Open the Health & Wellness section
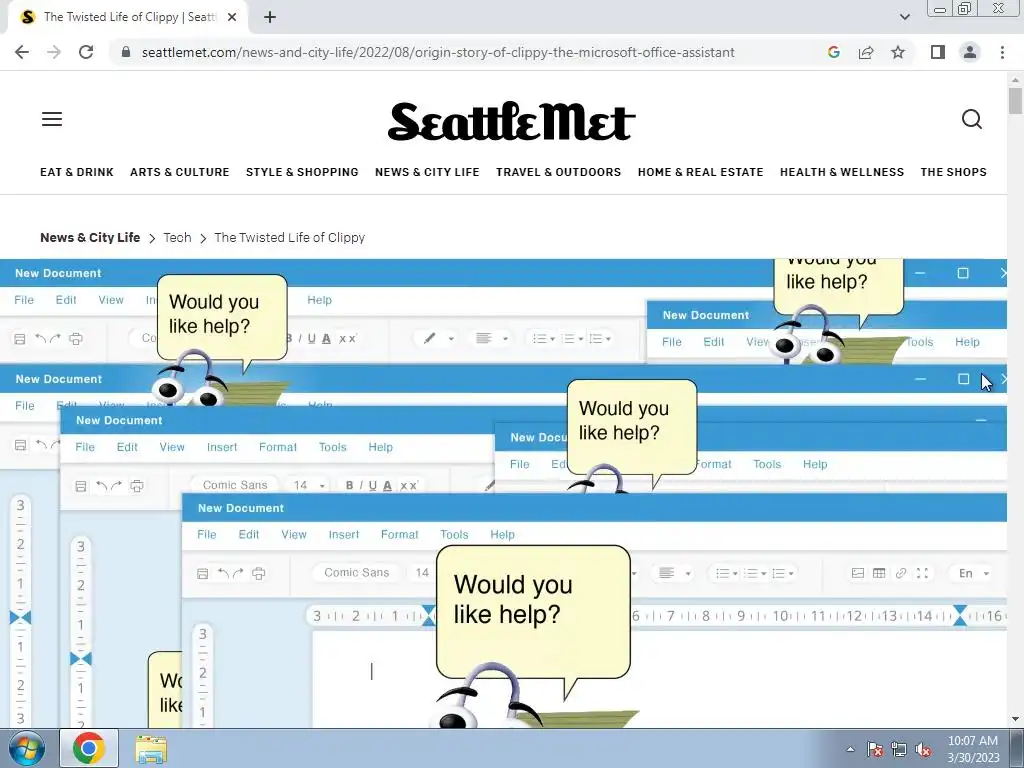This screenshot has width=1024, height=768. [x=842, y=172]
